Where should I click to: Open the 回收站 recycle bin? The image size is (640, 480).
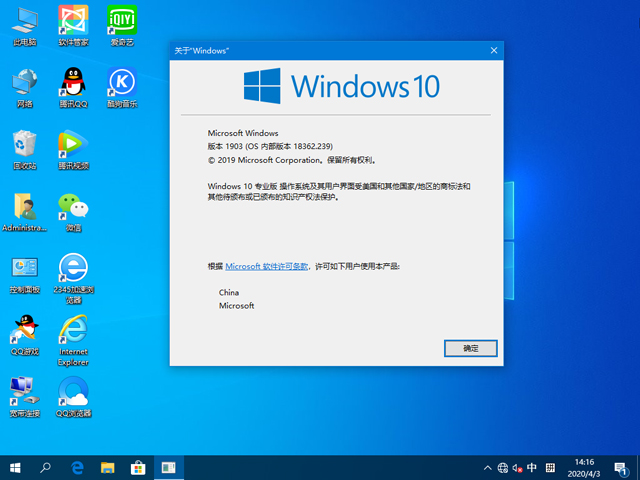pyautogui.click(x=25, y=150)
